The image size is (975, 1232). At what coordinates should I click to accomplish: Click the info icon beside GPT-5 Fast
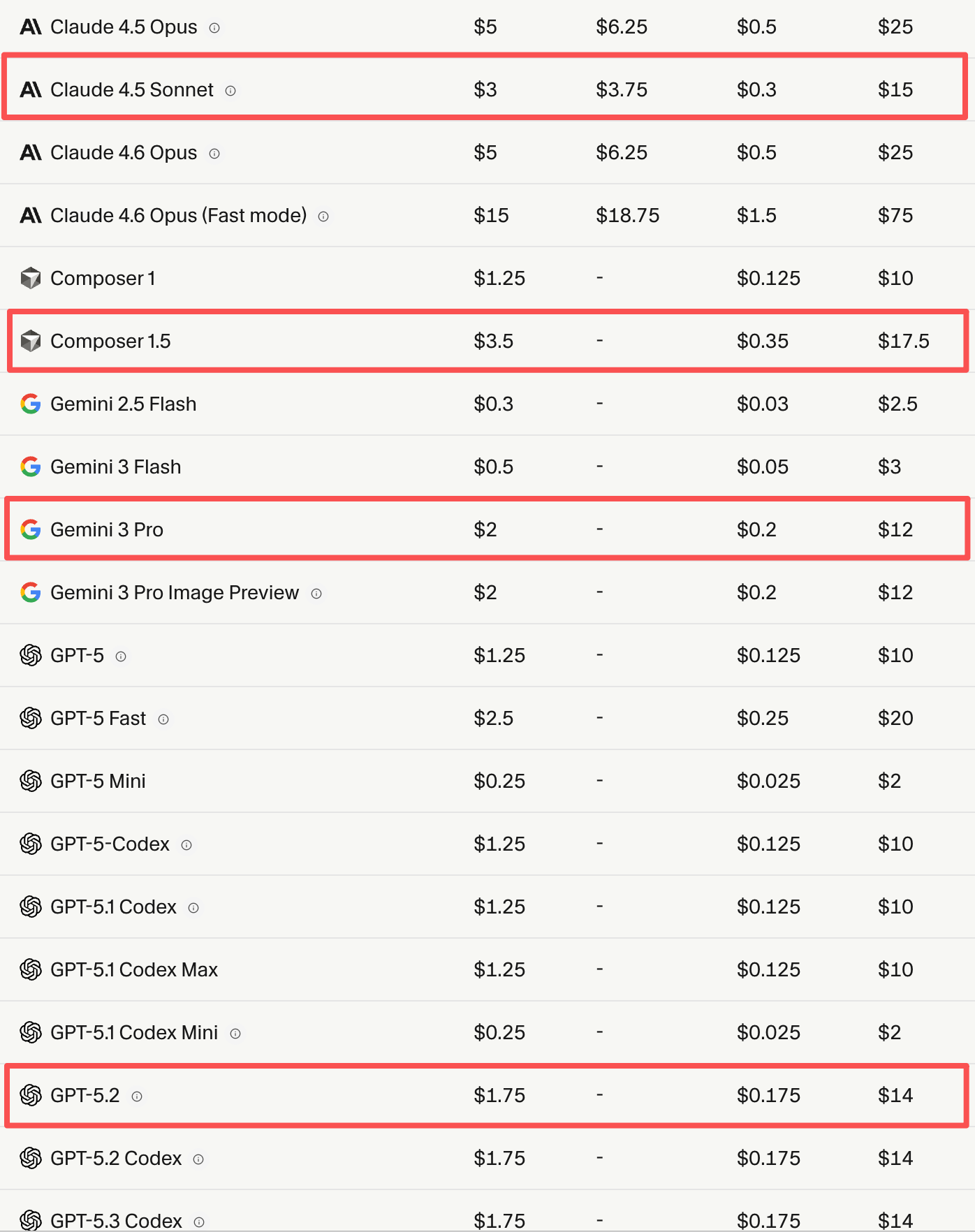[163, 719]
